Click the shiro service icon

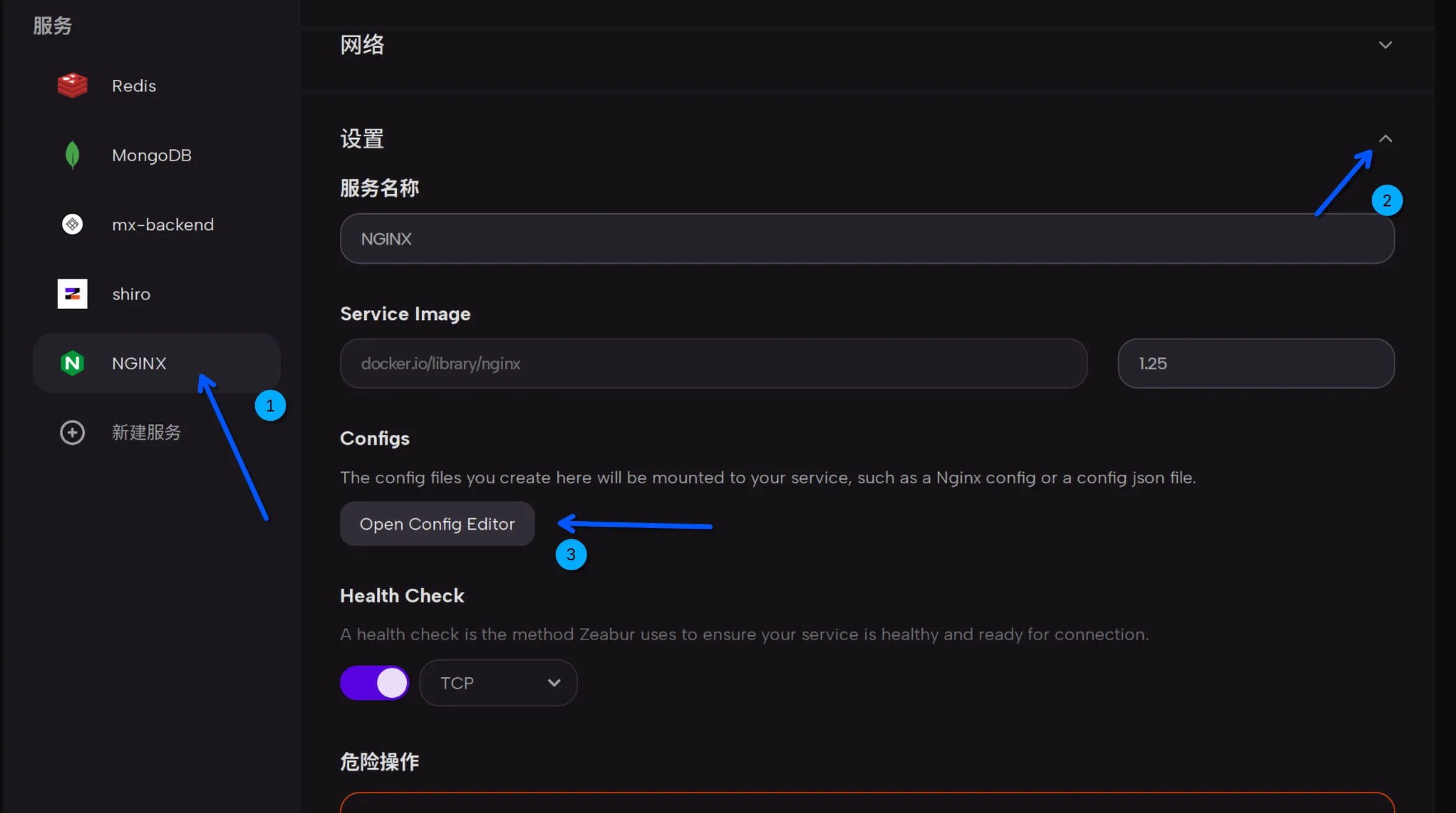point(72,294)
